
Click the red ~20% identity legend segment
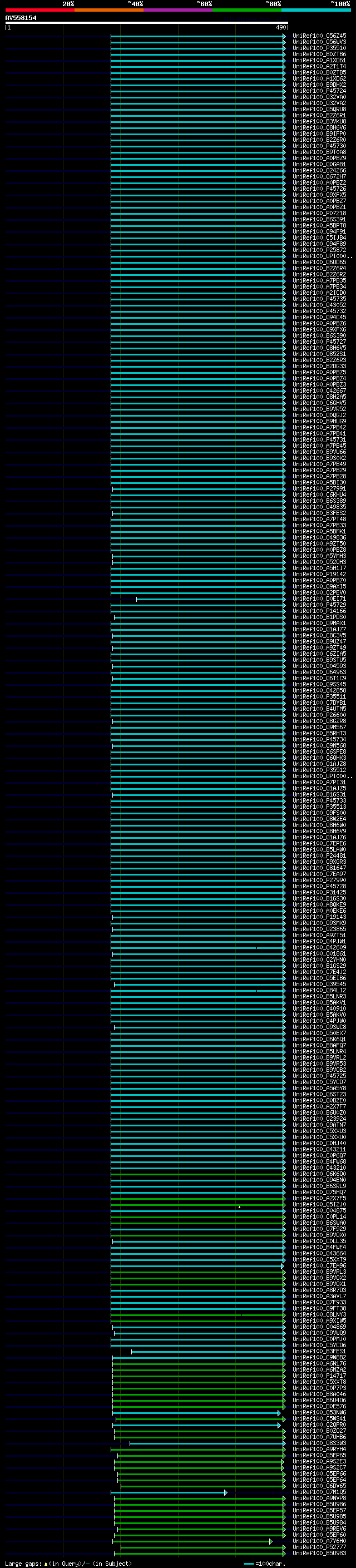pos(39,10)
